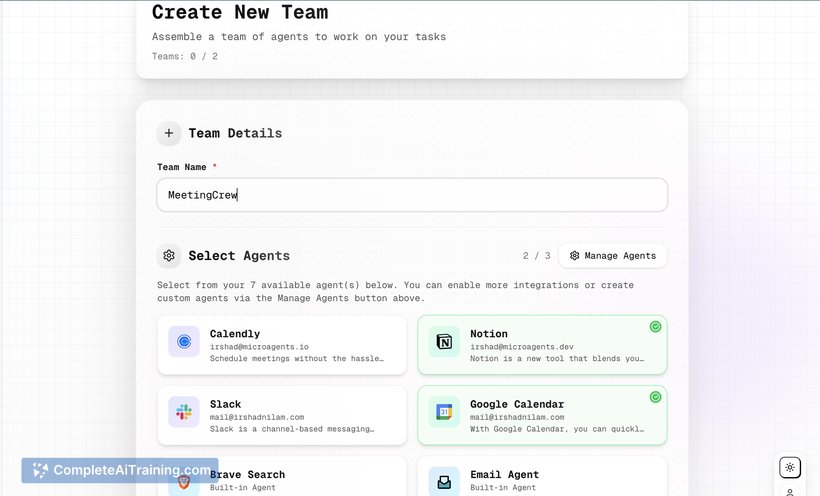Click 'Assemble a team of agents' subtitle

(x=299, y=37)
